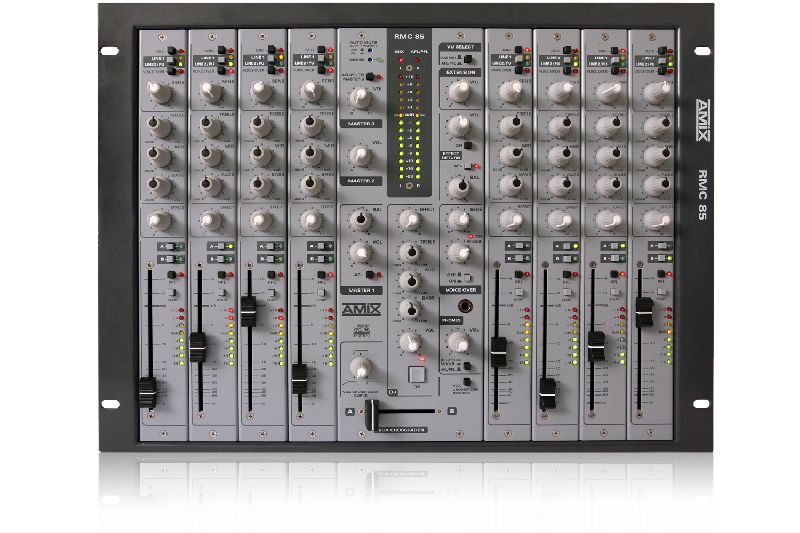Click the MASTER 2 section label

click(361, 181)
